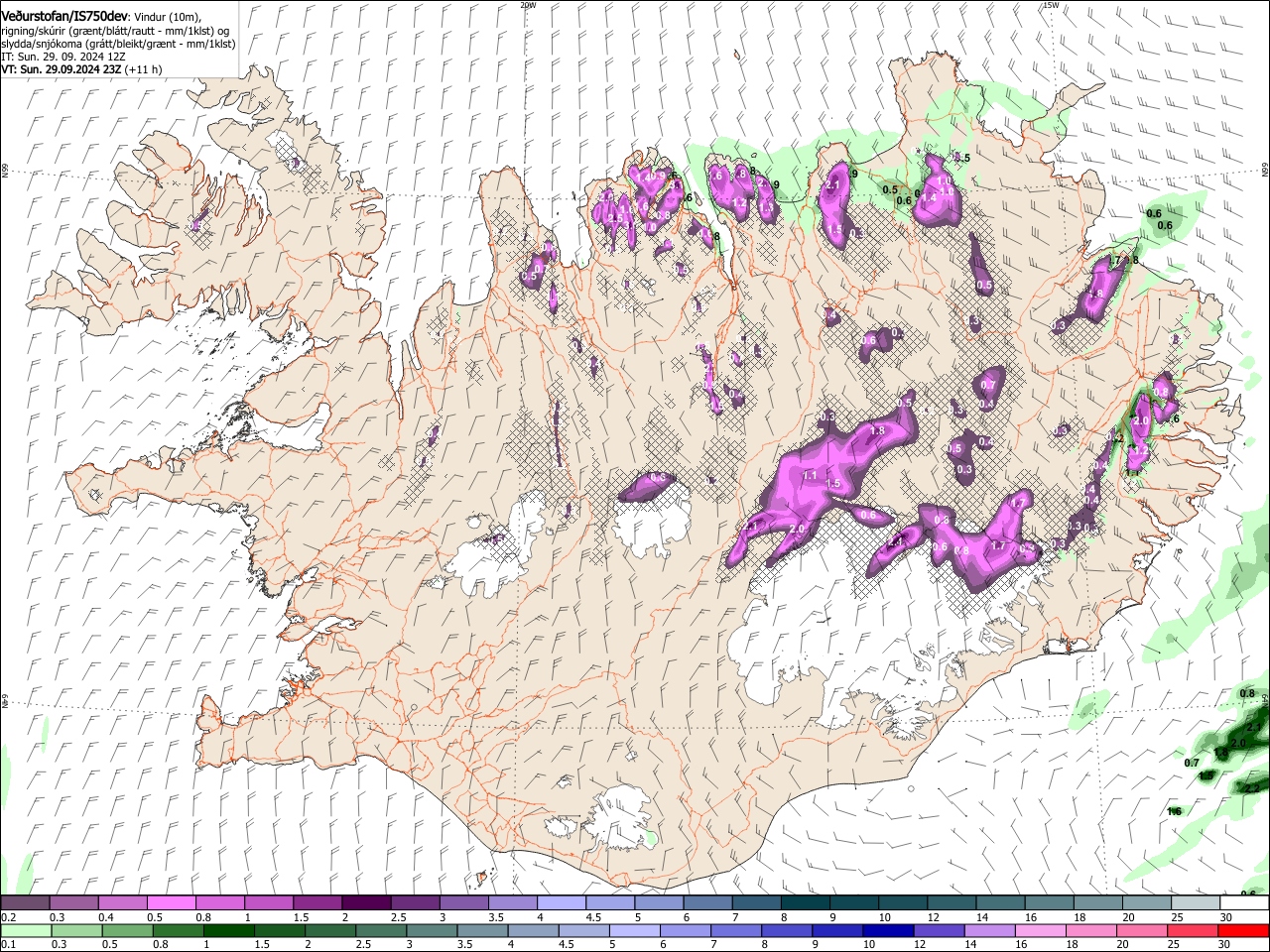Click the Veðurstofan/IS750dev title text

[x=64, y=17]
